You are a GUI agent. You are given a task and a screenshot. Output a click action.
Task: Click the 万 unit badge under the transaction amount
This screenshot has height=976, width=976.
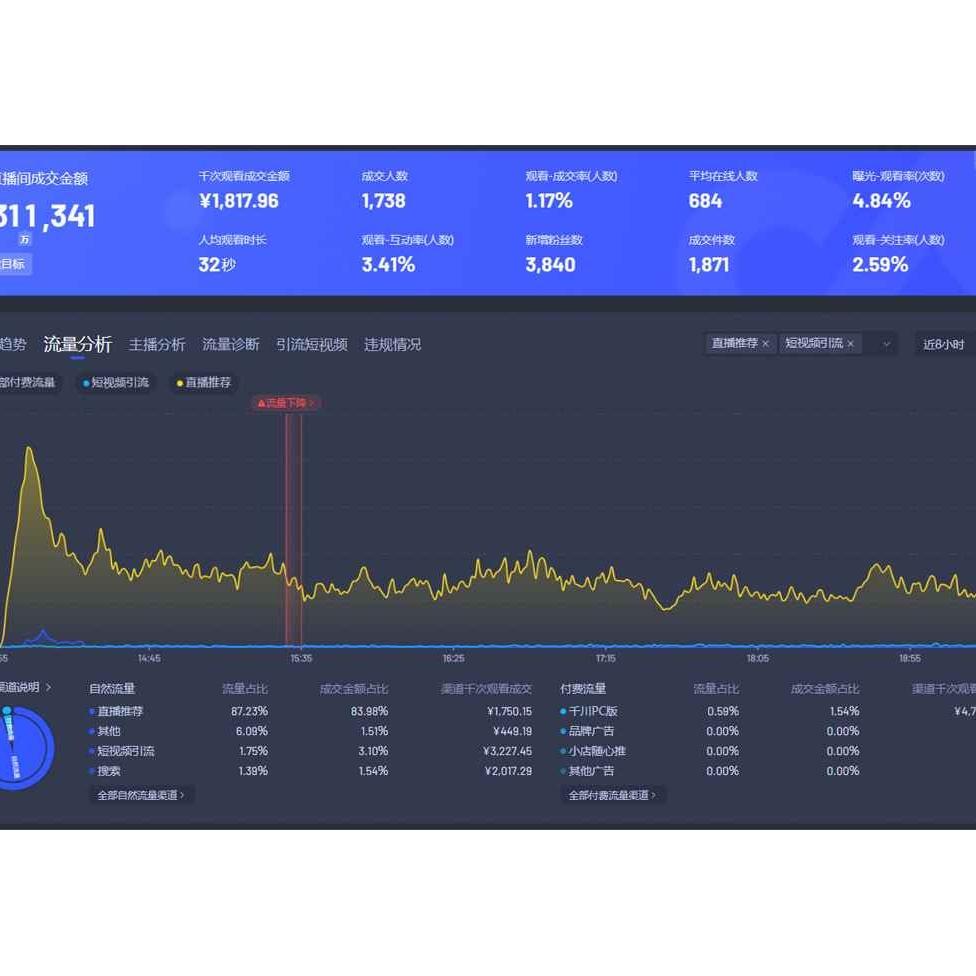tap(24, 239)
